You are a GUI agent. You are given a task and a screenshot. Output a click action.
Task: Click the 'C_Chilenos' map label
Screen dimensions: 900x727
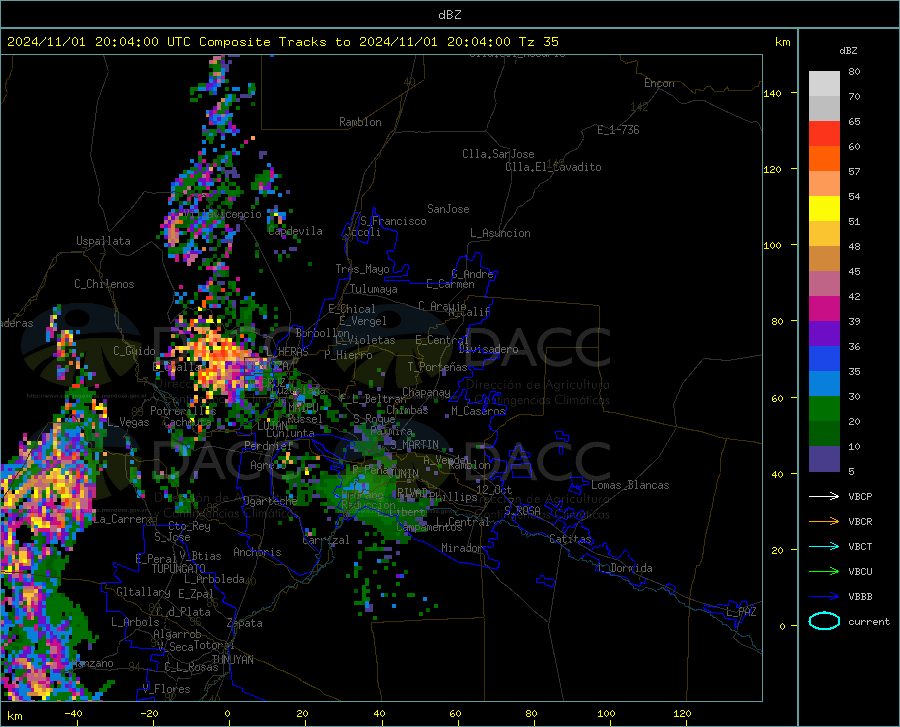click(x=104, y=284)
